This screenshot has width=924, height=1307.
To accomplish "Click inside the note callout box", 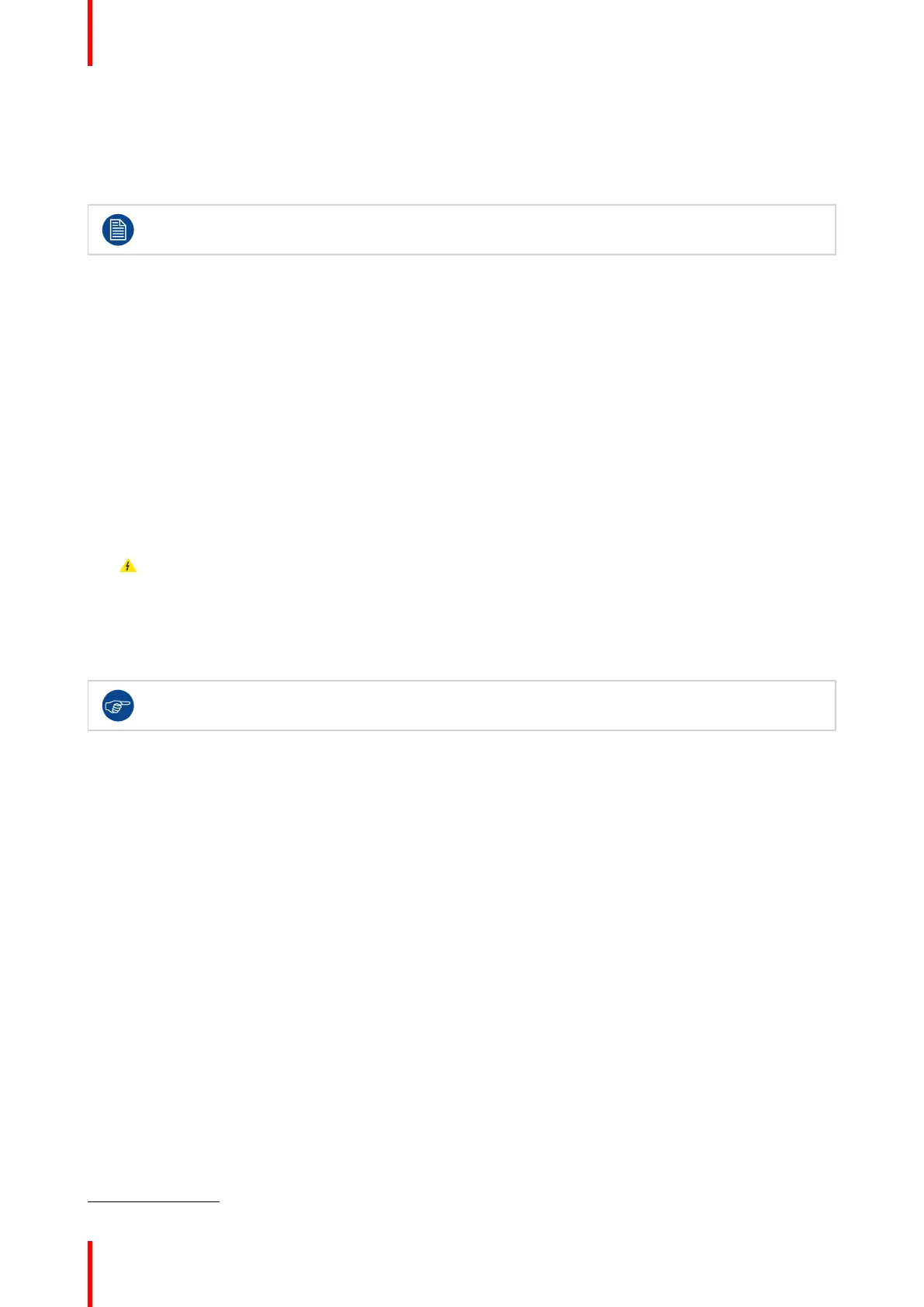I will pyautogui.click(x=462, y=230).
